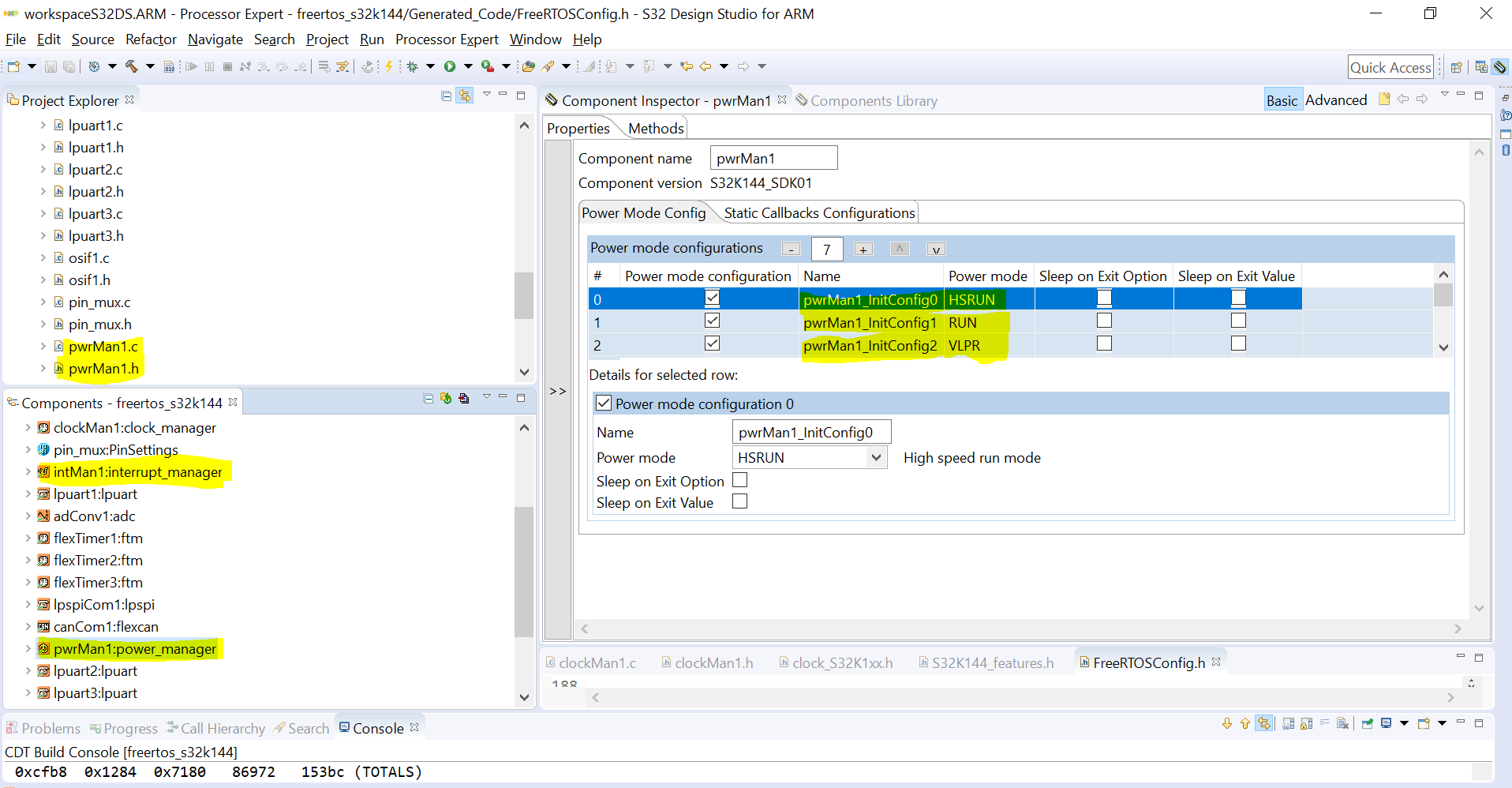This screenshot has width=1512, height=788.
Task: Expand the intMan1:interrupt_manager component
Action: [x=28, y=472]
